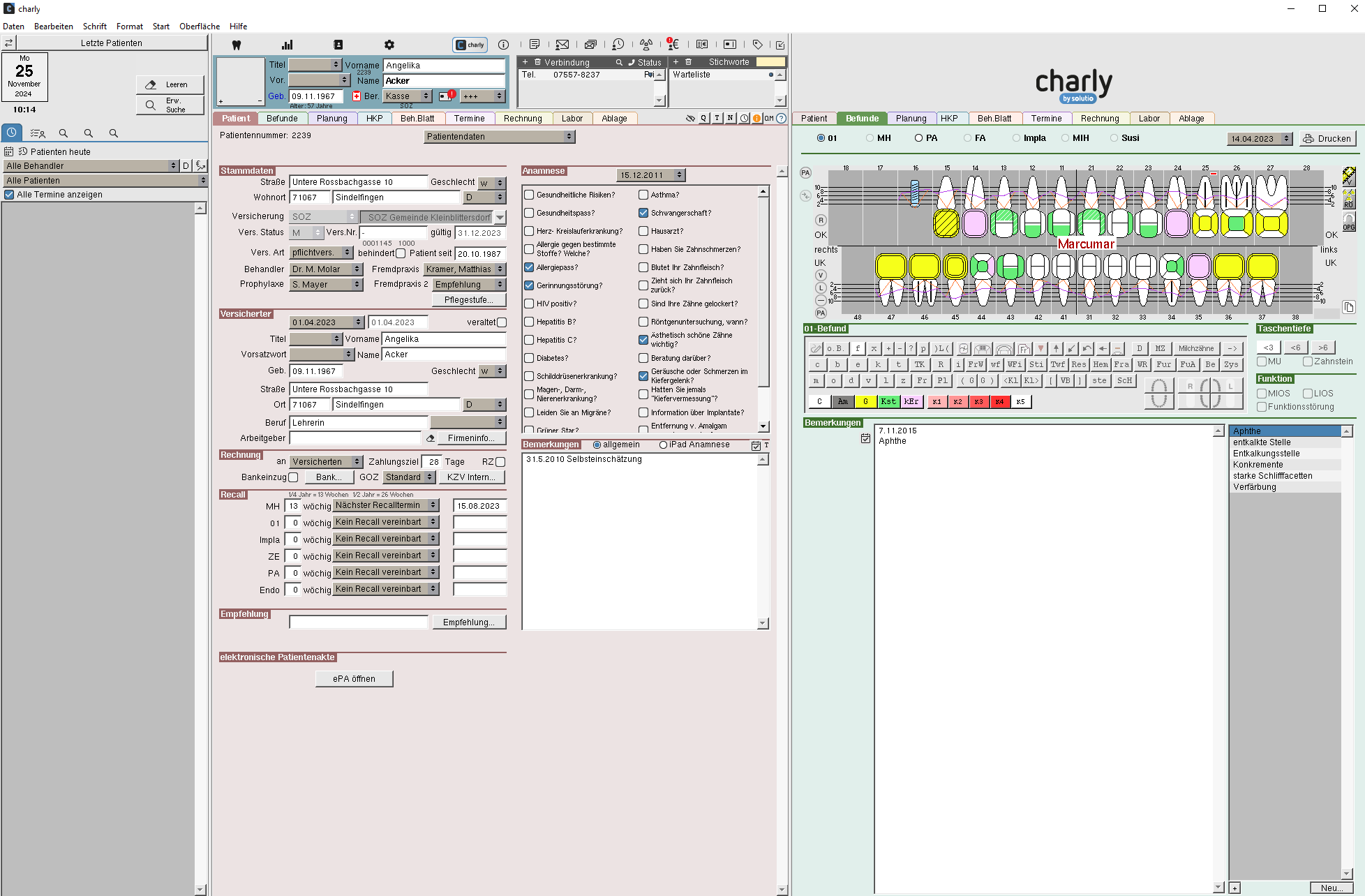Click the orange info circle icon
The width and height of the screenshot is (1365, 896).
[757, 119]
